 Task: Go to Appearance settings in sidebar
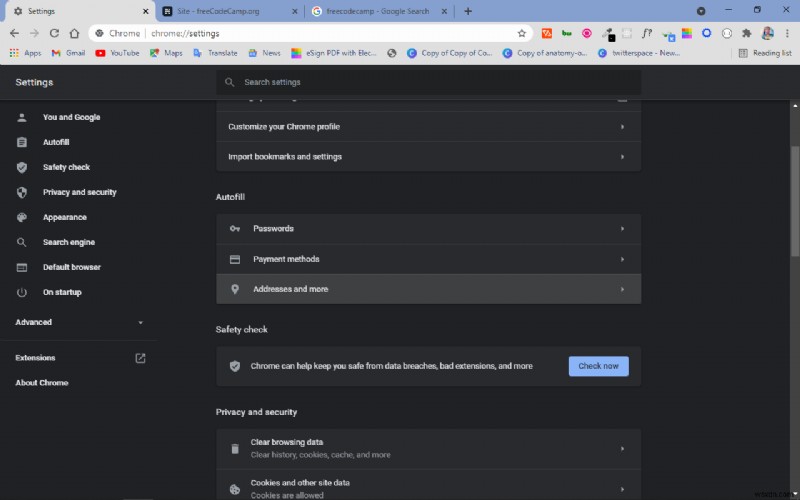click(65, 217)
